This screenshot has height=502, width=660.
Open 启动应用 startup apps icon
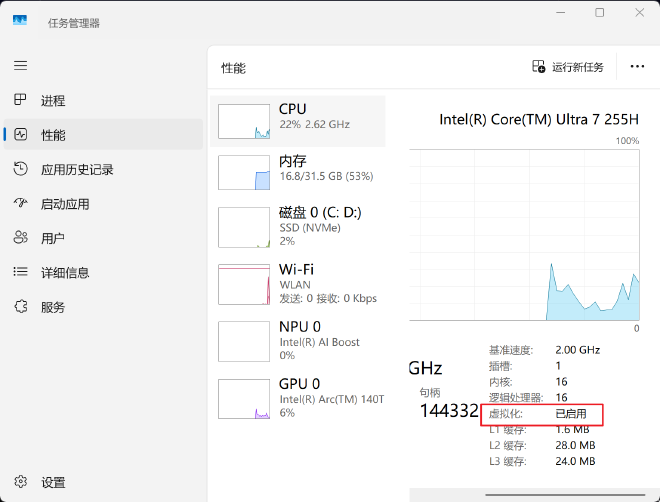[x=20, y=204]
